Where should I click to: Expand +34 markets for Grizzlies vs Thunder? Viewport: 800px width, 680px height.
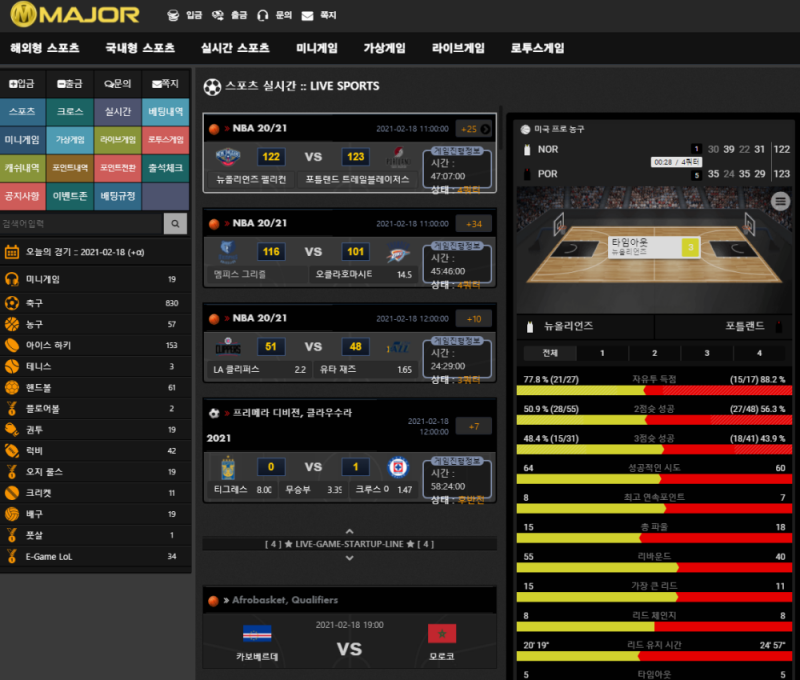pyautogui.click(x=473, y=223)
